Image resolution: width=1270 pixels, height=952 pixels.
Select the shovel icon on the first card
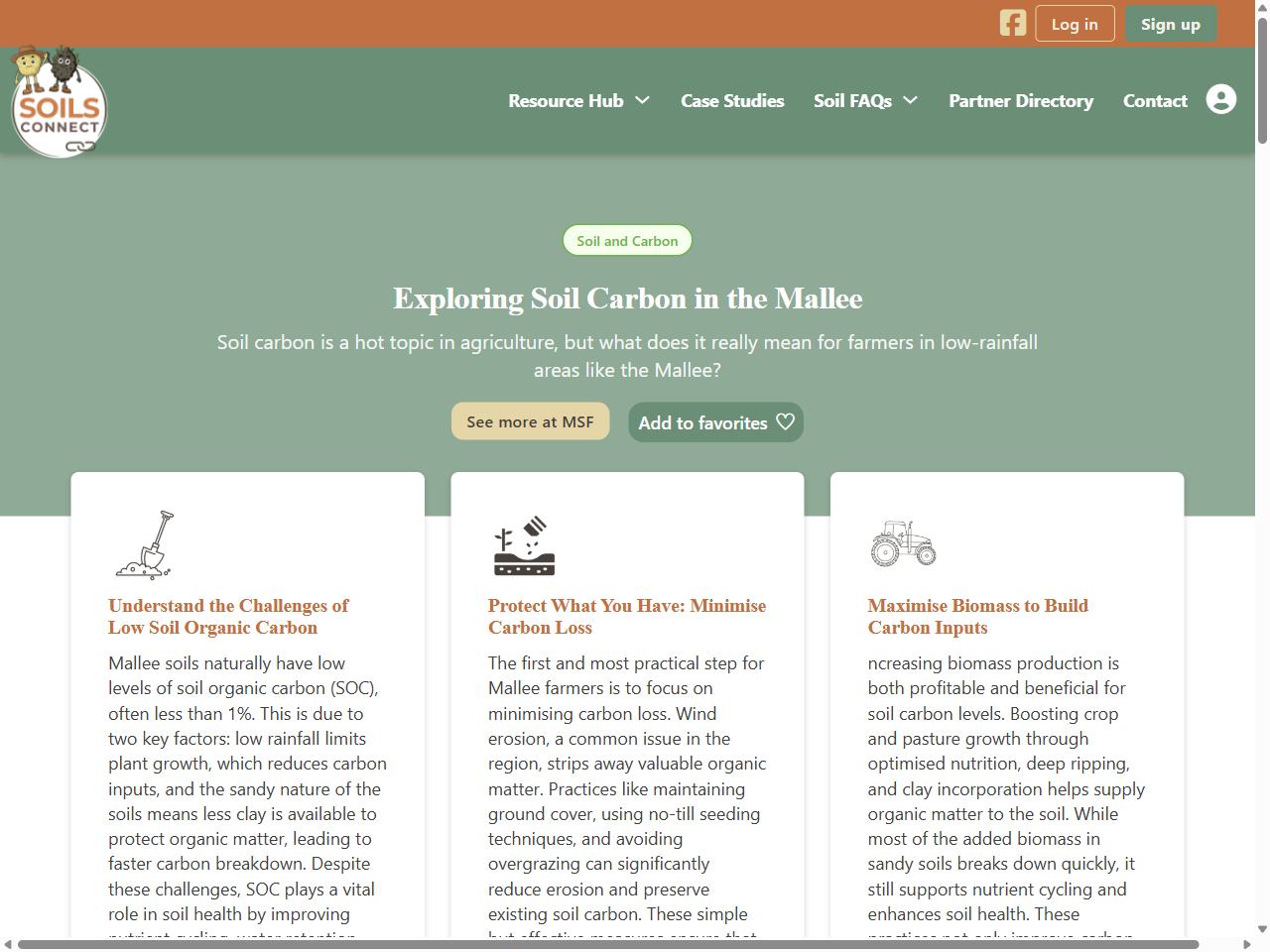coord(145,544)
